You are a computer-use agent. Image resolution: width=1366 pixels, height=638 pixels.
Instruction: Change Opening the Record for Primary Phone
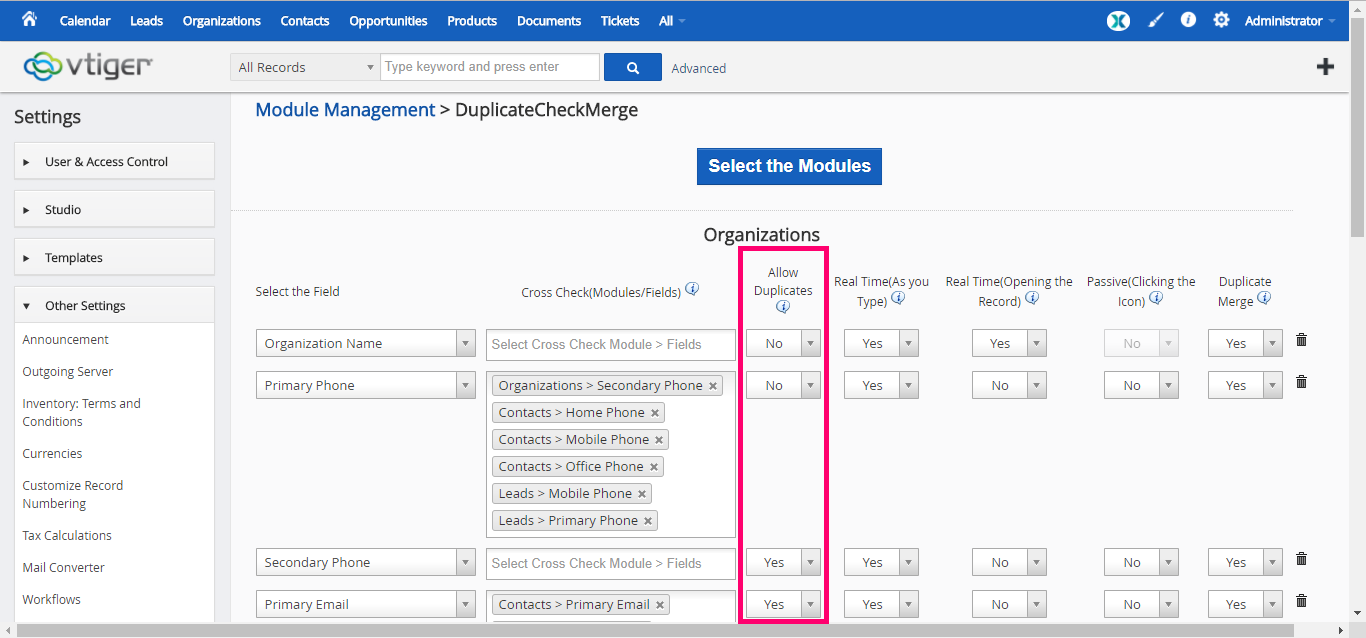[1009, 385]
